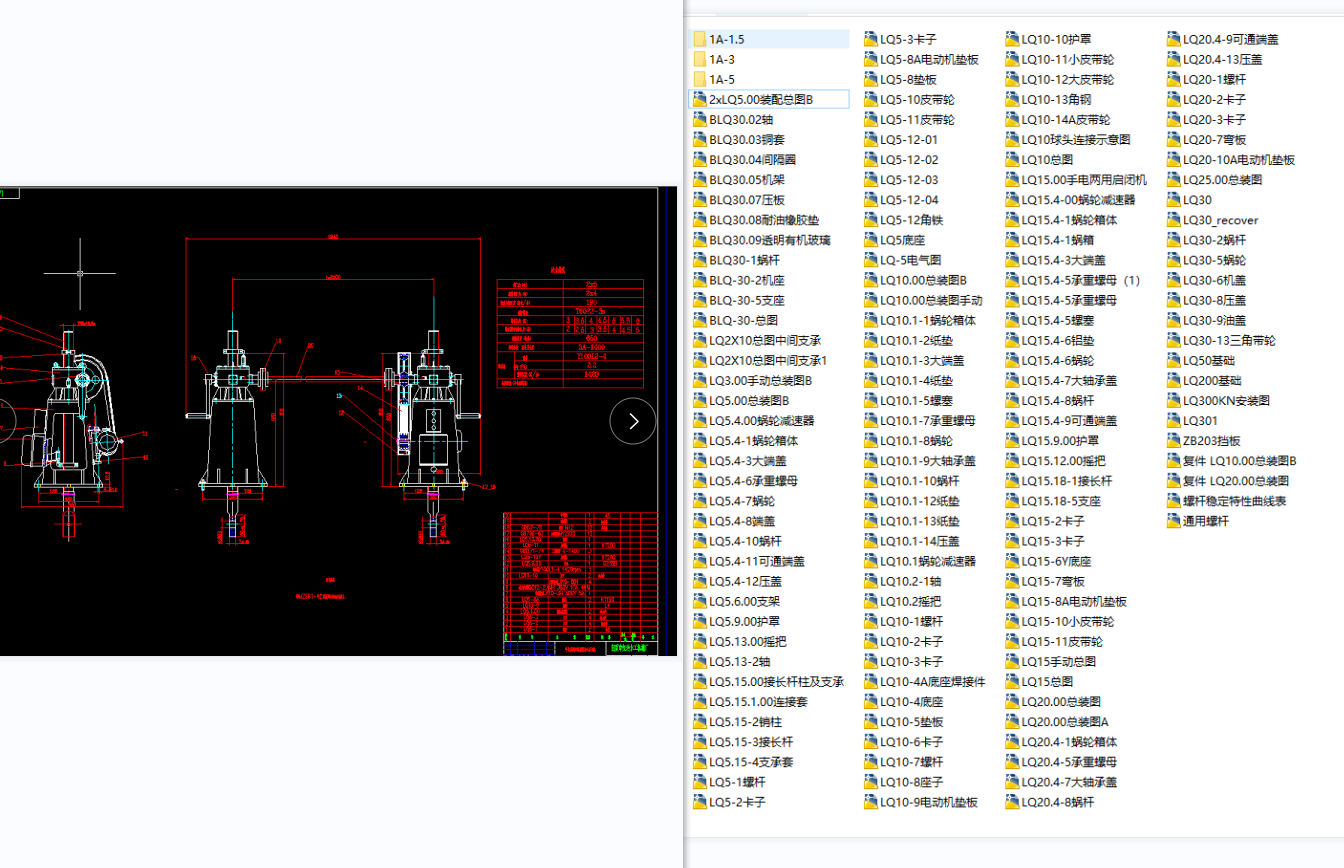Click the CAD drawing preview image

pos(338,421)
